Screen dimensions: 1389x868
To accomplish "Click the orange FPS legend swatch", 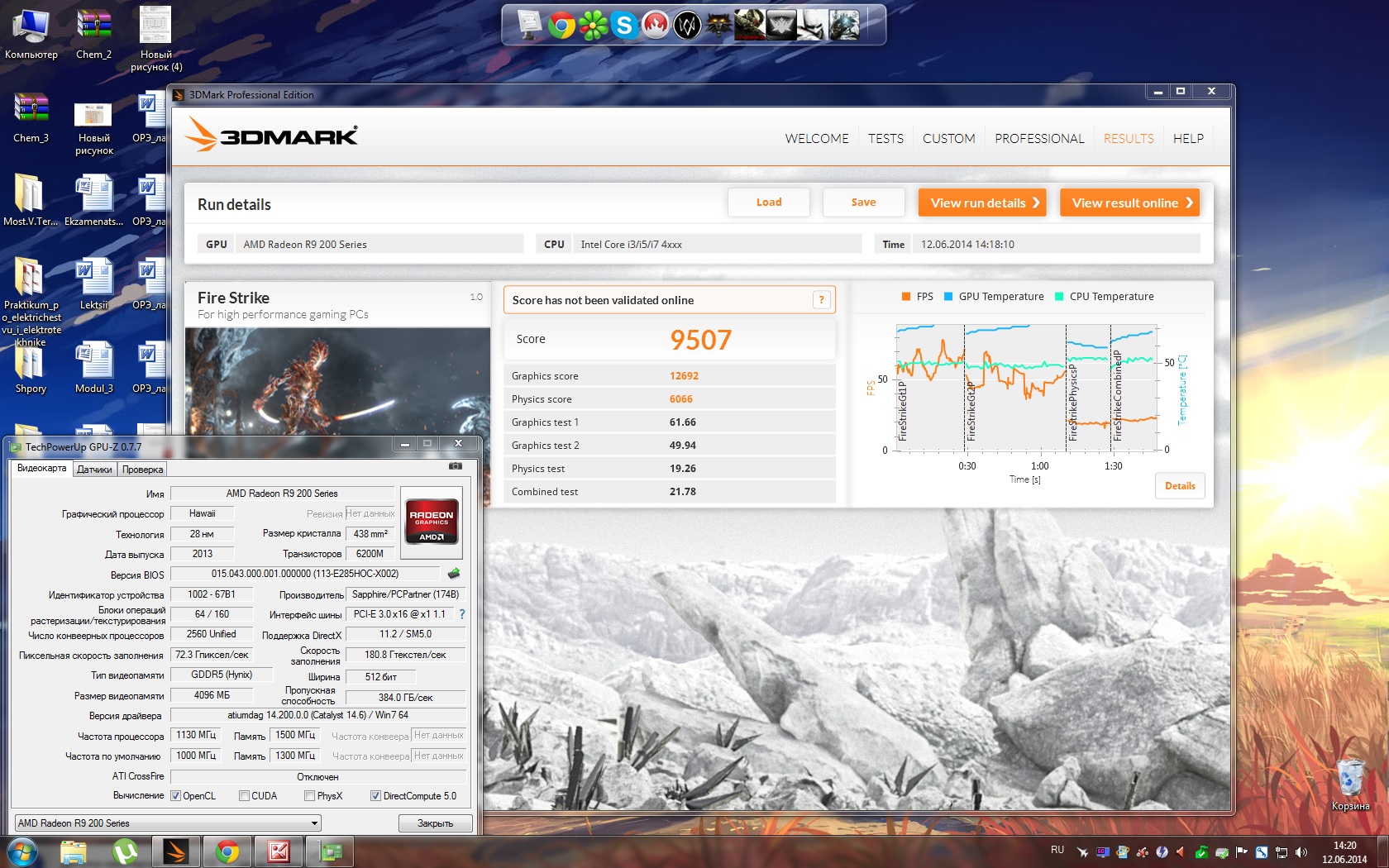I will click(906, 297).
